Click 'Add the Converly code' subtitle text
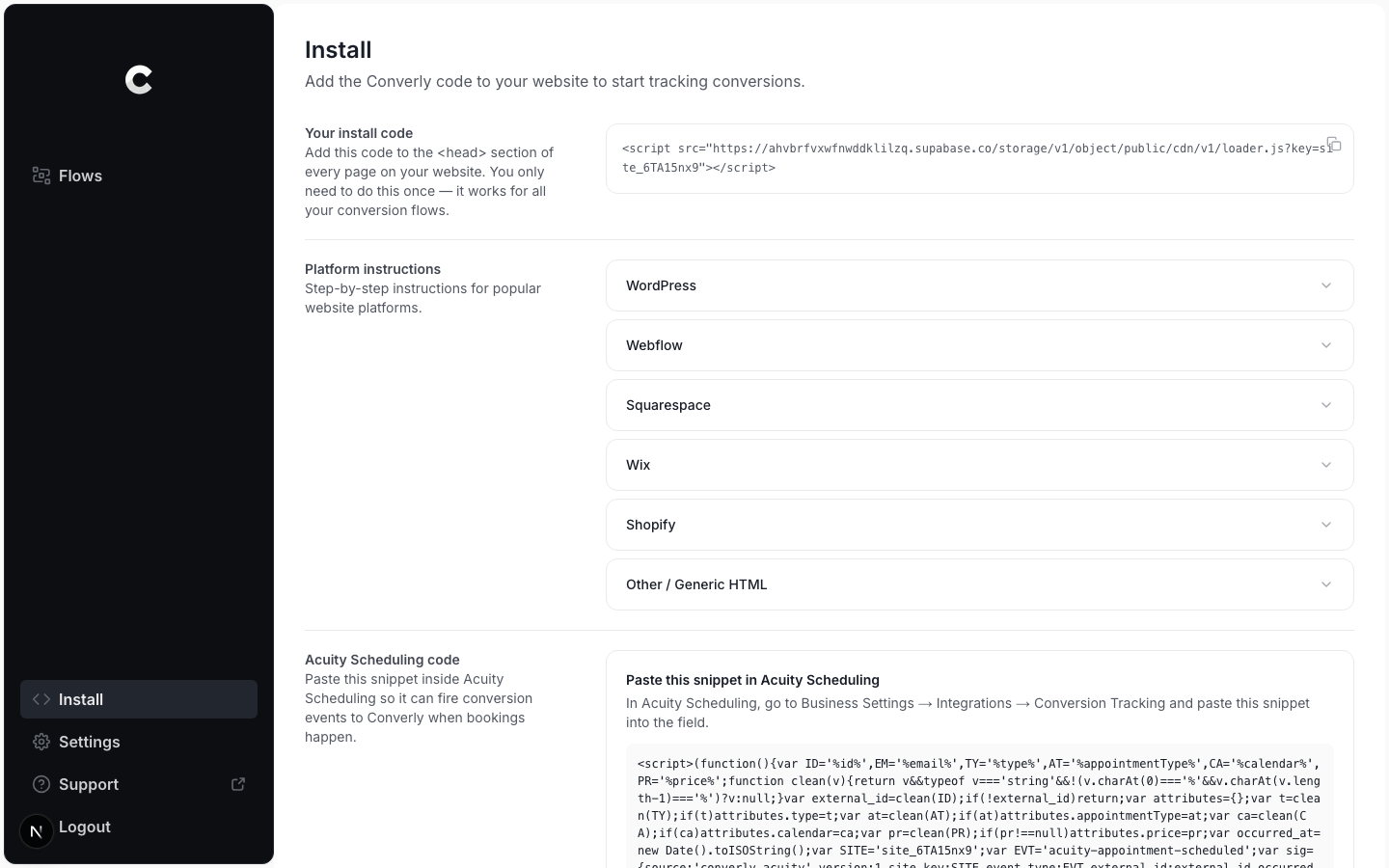This screenshot has width=1389, height=868. click(555, 81)
